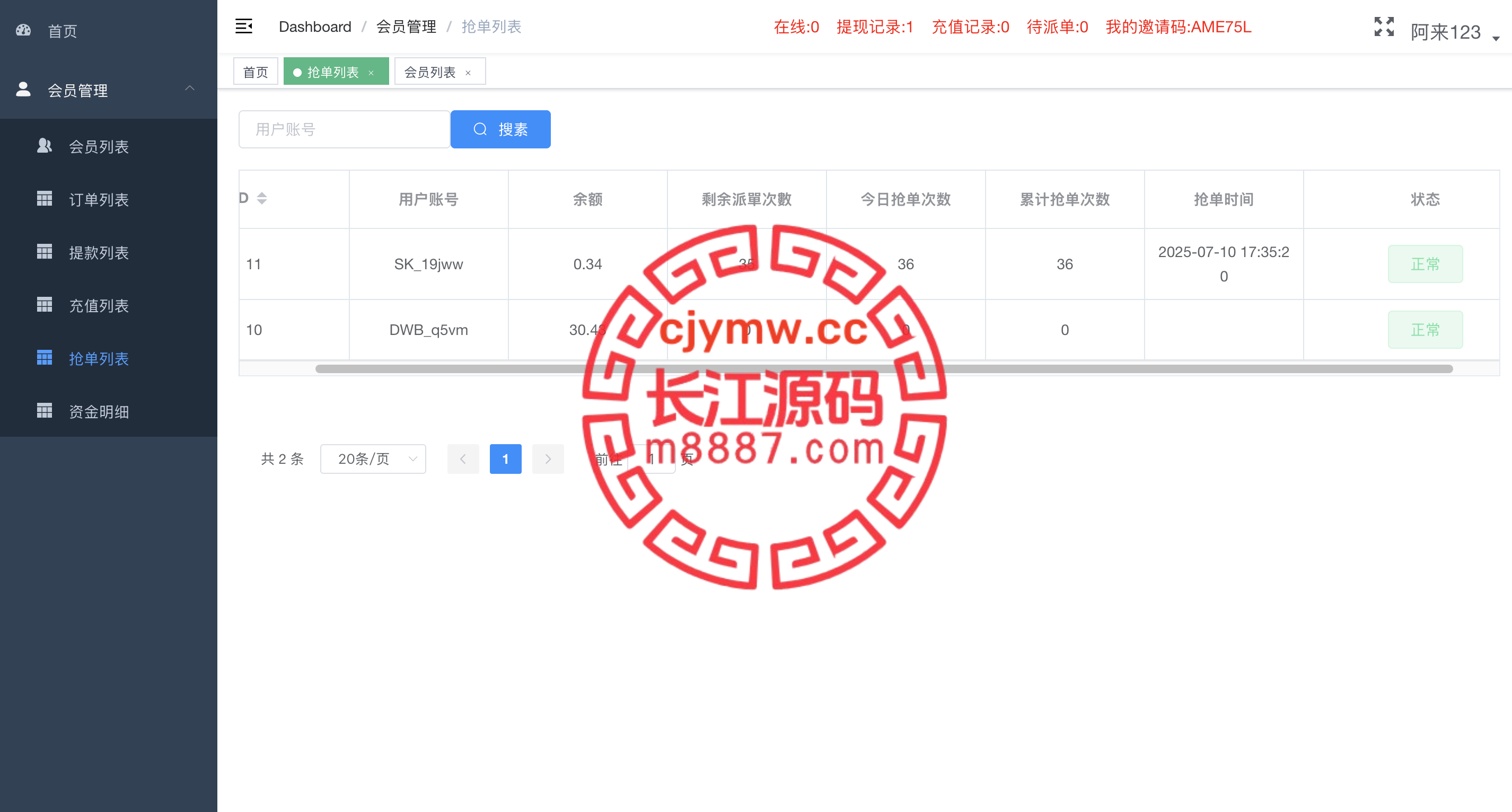Open 订单列表 in the sidebar
The height and width of the screenshot is (812, 1512).
109,199
